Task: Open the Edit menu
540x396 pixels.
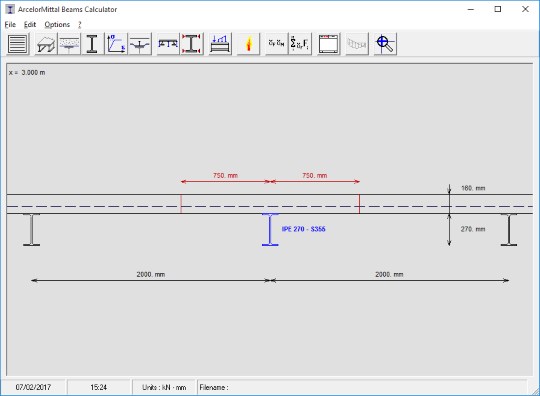Action: coord(30,24)
